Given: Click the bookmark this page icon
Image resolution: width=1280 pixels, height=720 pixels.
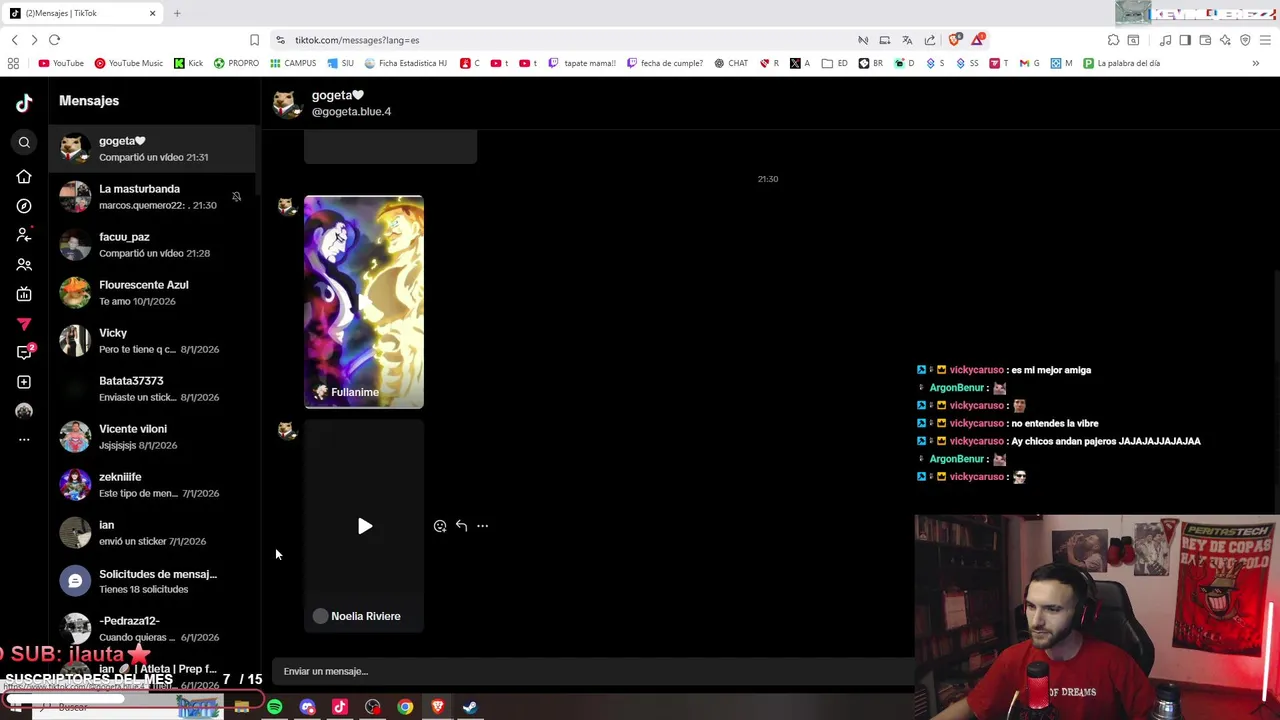Looking at the screenshot, I should pos(254,40).
